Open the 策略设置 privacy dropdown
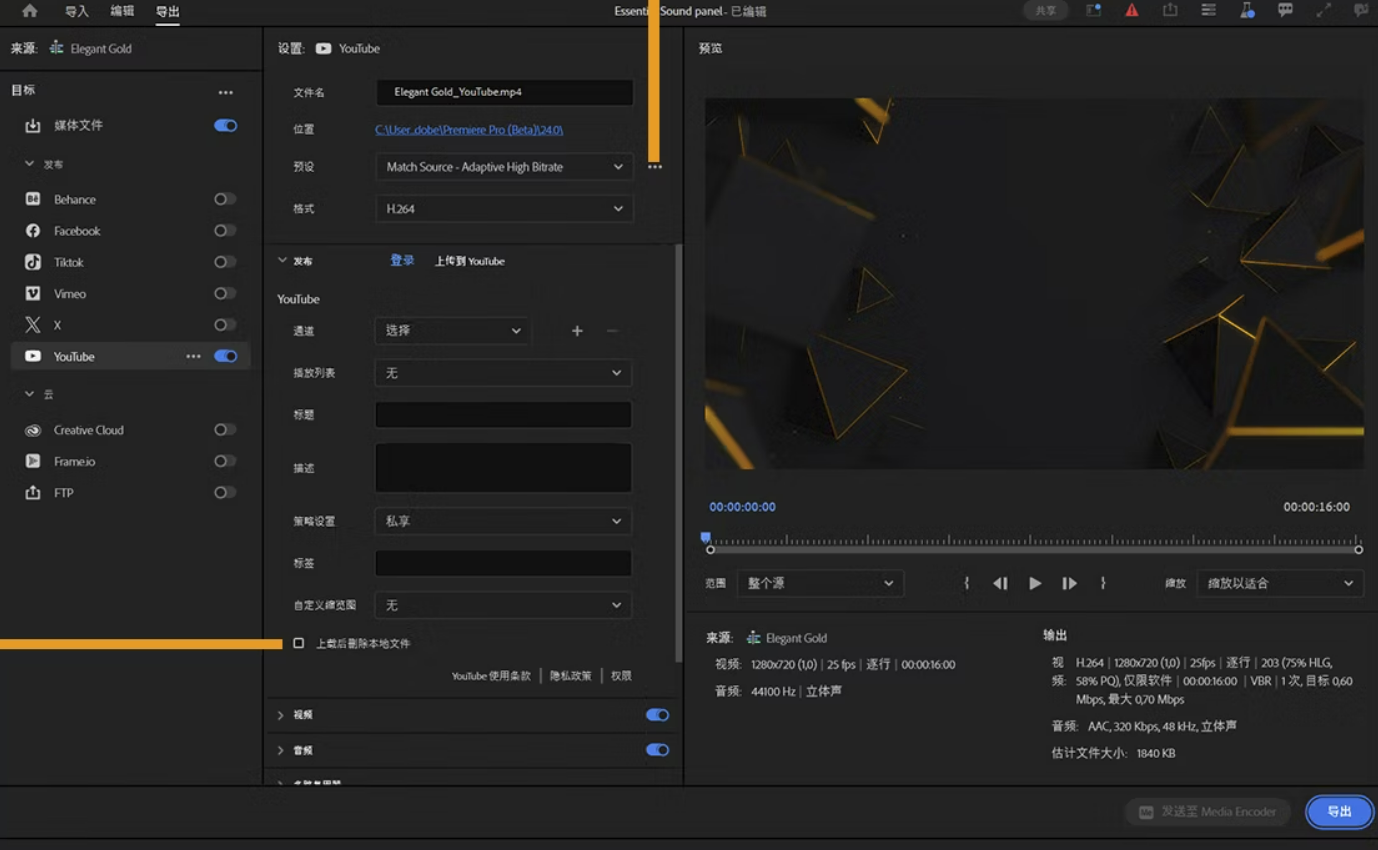Viewport: 1378px width, 850px height. click(503, 521)
